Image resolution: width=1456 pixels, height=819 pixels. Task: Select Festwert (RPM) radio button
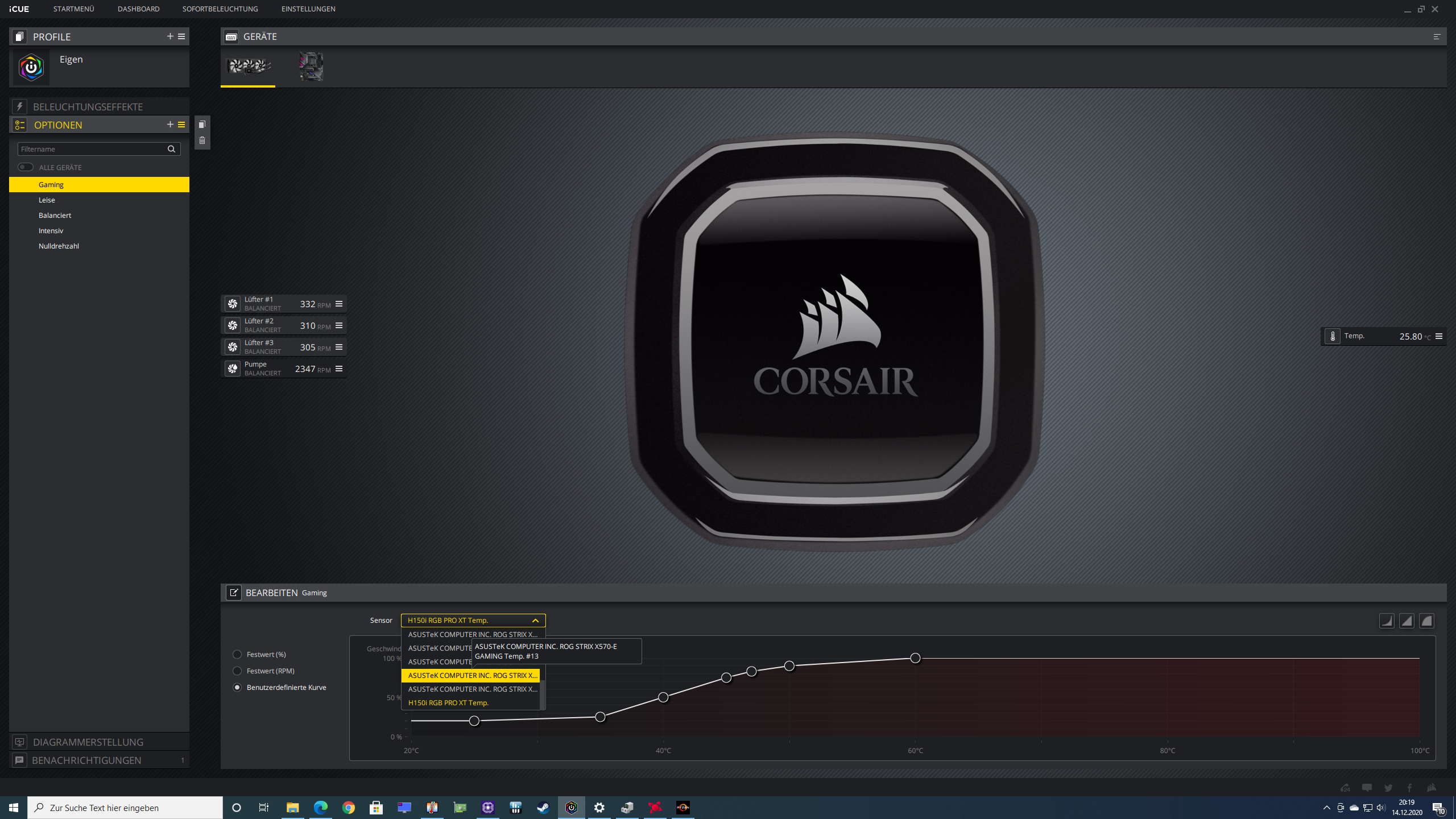pos(237,671)
